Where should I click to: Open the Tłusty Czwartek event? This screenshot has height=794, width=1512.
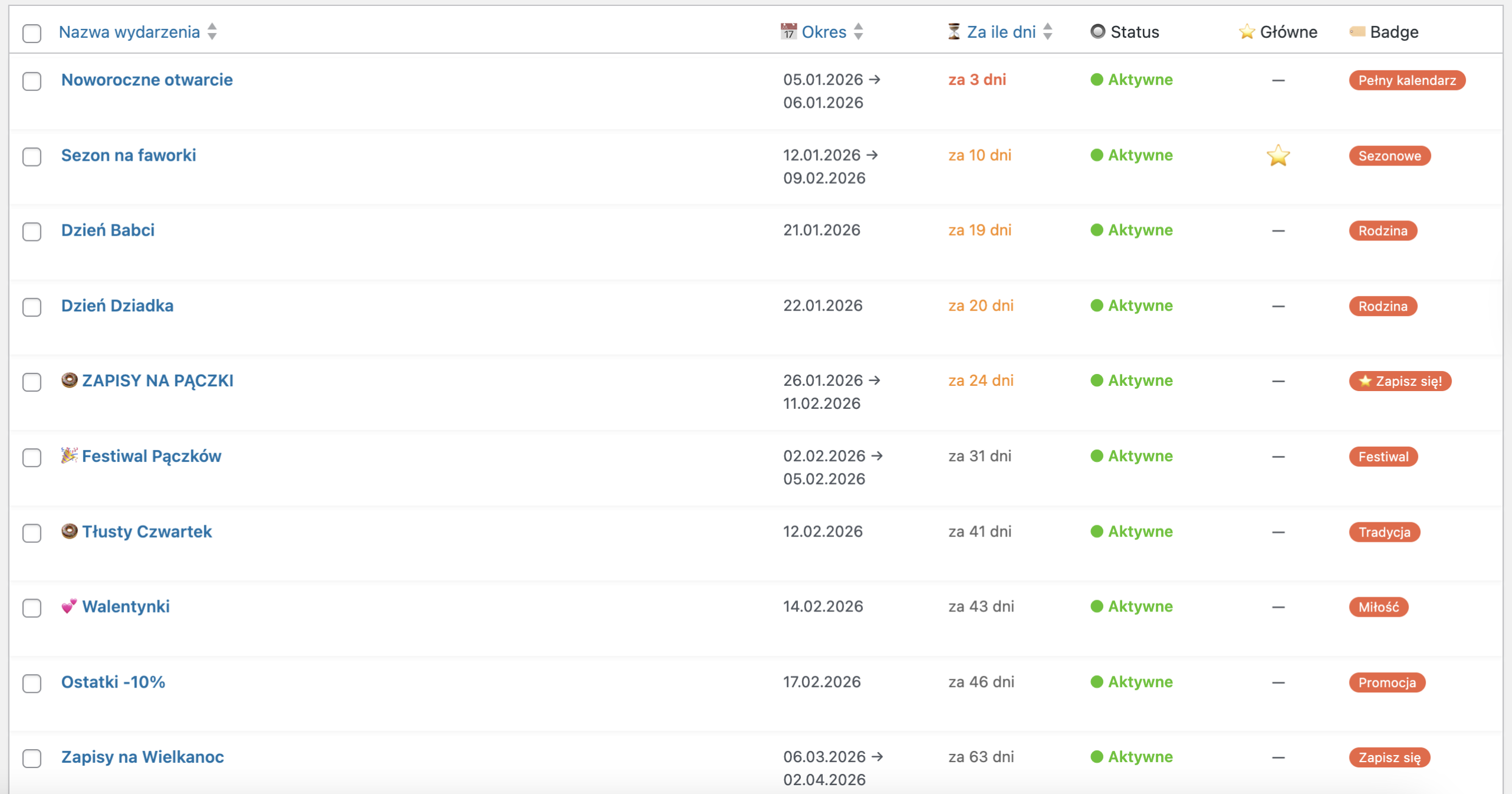(x=146, y=532)
